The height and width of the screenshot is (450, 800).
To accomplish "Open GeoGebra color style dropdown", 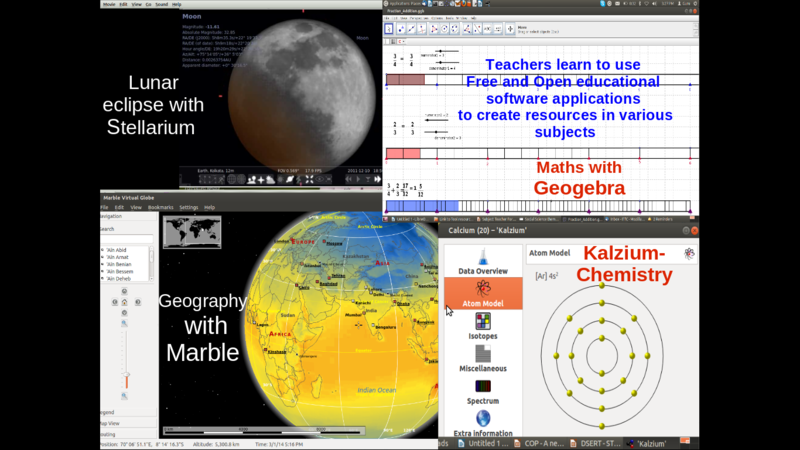I will [402, 41].
